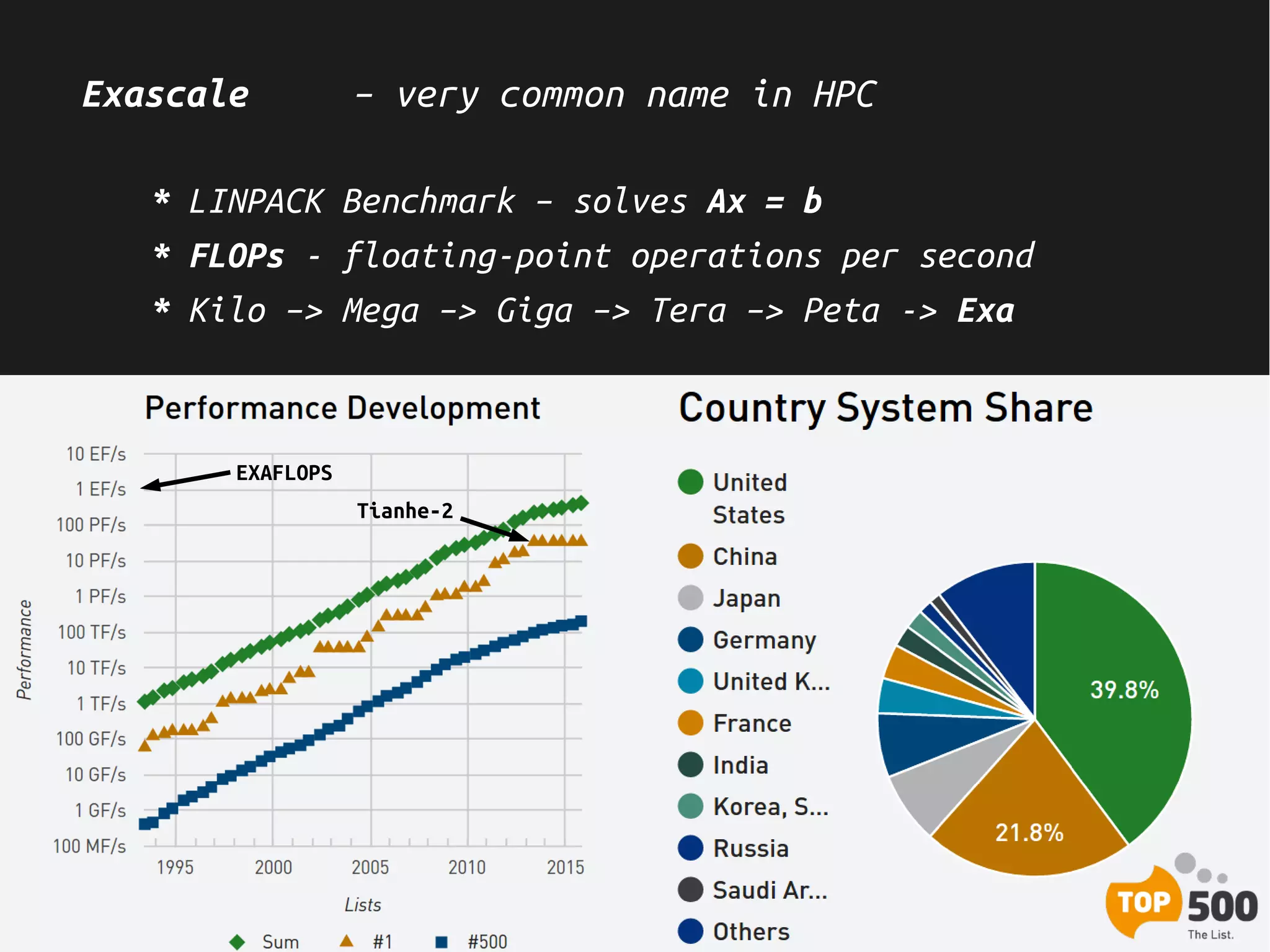1270x952 pixels.
Task: Click the Lists x-axis title
Action: [x=363, y=905]
